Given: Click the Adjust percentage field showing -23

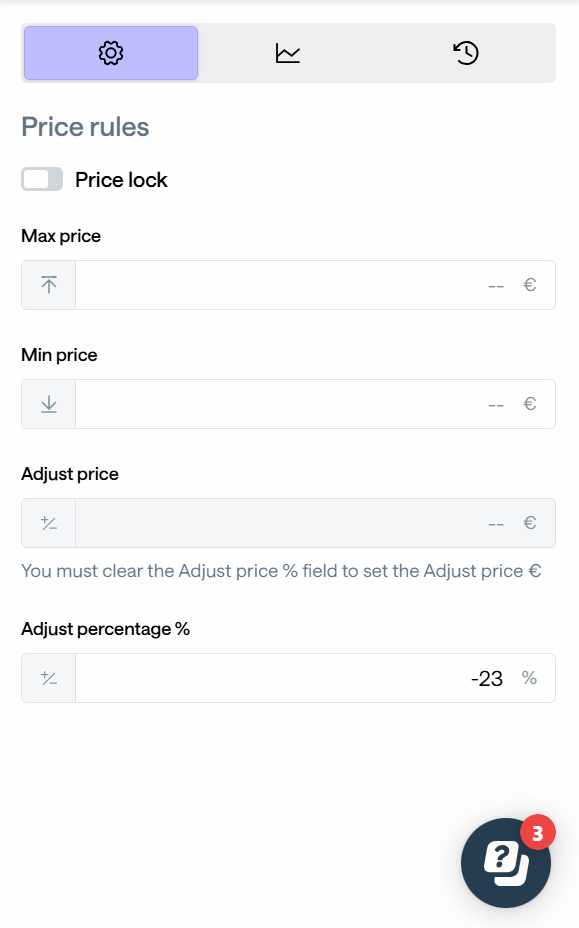Looking at the screenshot, I should (315, 678).
